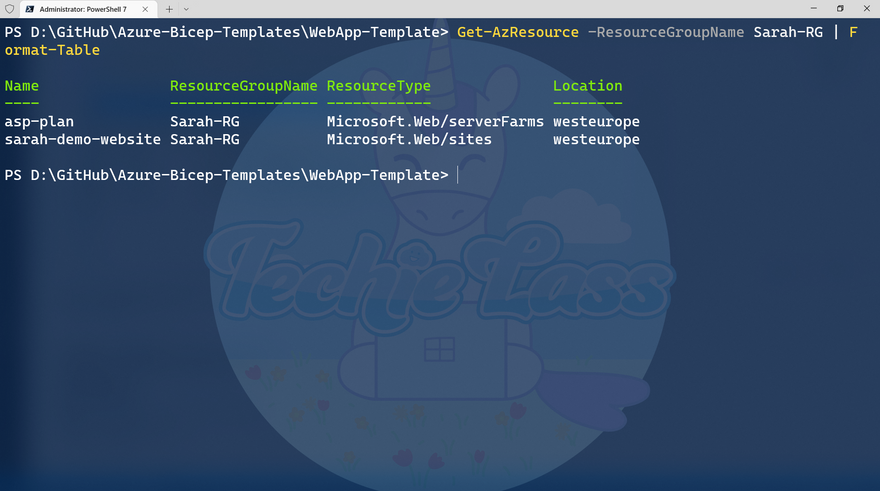Click the Name column header
The image size is (880, 491).
coord(22,86)
